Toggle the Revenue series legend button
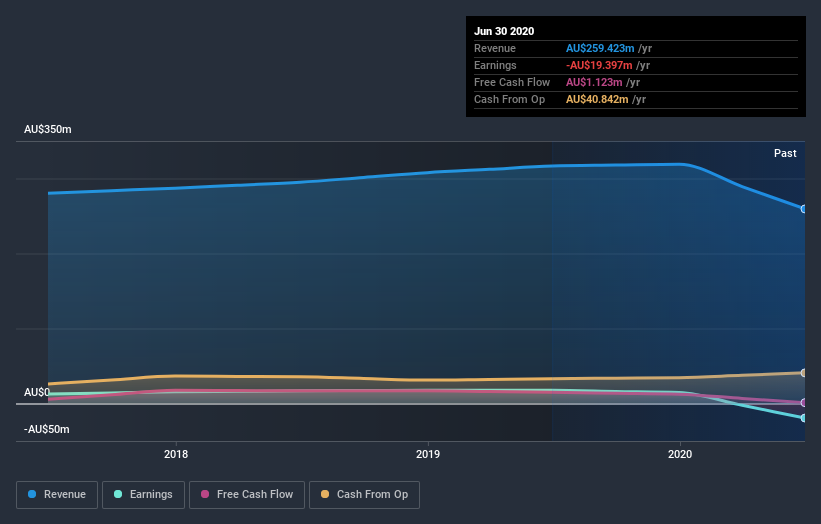Screen dimensions: 821x524 [x=57, y=495]
